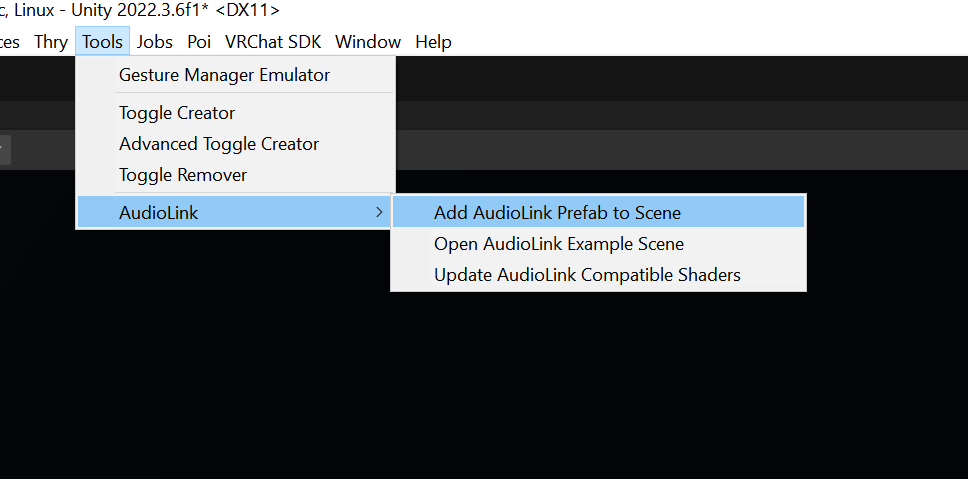Open the Jobs menu
The height and width of the screenshot is (479, 968).
(154, 42)
